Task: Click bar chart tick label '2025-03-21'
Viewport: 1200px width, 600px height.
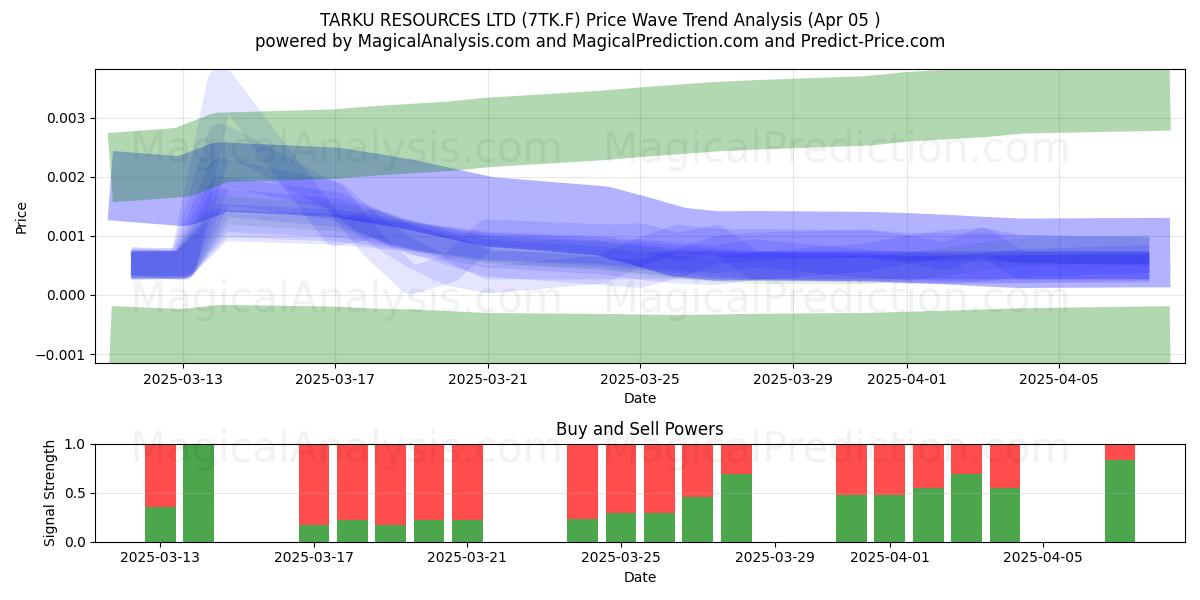Action: [x=467, y=557]
